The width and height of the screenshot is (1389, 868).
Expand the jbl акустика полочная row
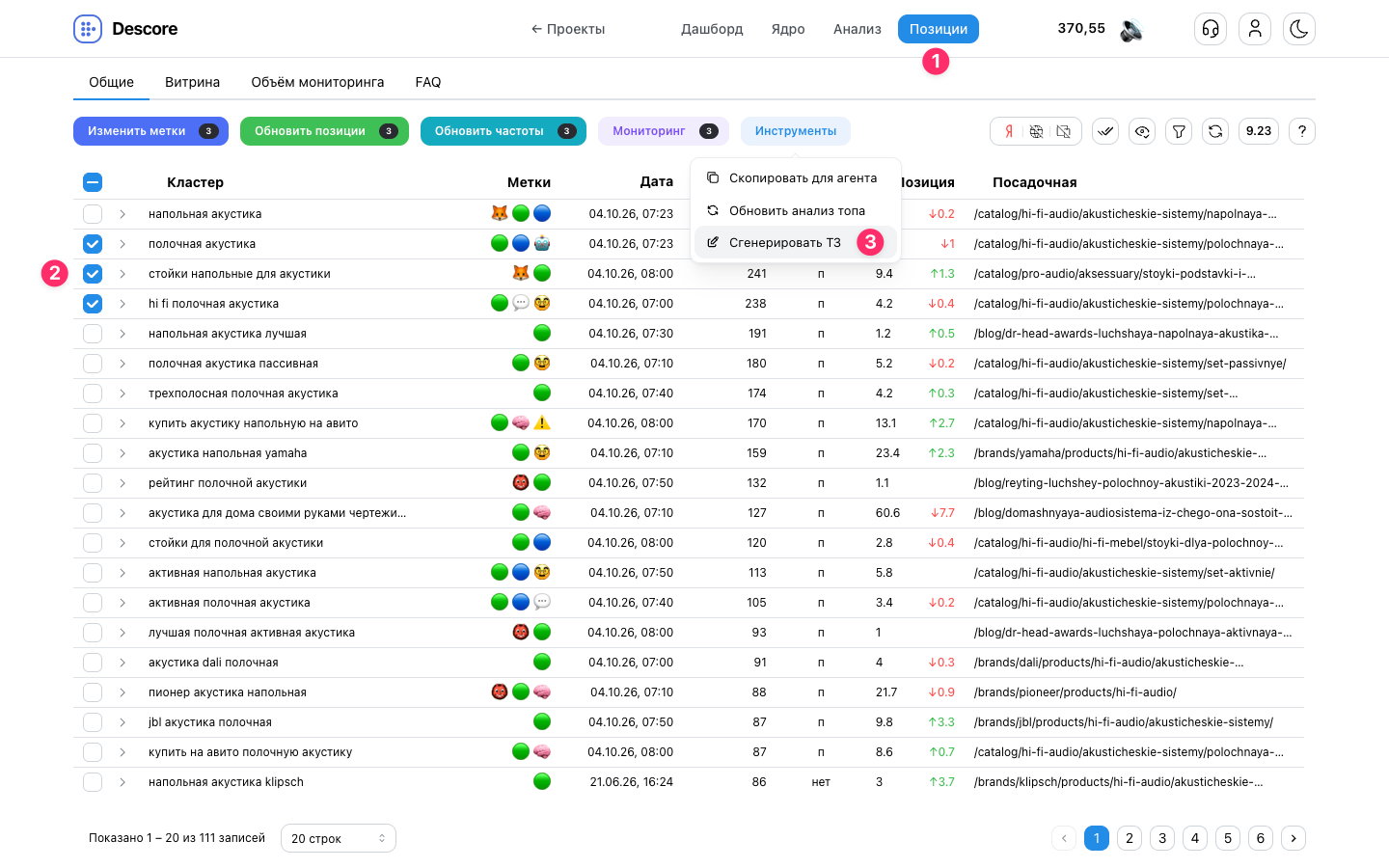click(x=123, y=722)
